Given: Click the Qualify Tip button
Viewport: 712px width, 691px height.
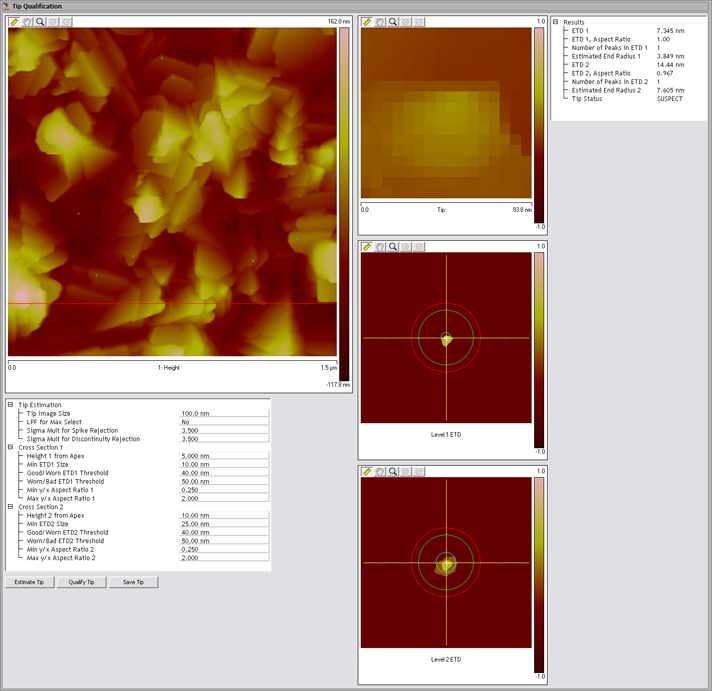Looking at the screenshot, I should (x=82, y=582).
